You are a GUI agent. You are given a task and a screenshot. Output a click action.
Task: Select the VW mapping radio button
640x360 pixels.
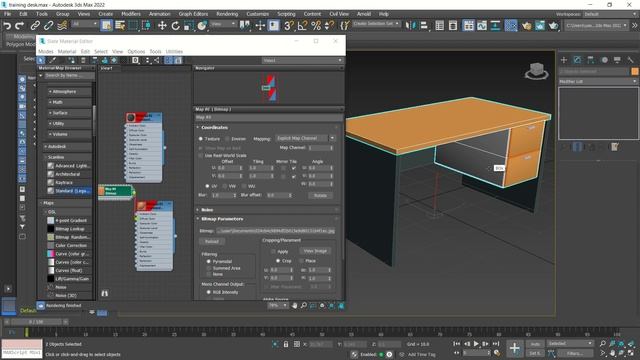point(225,186)
